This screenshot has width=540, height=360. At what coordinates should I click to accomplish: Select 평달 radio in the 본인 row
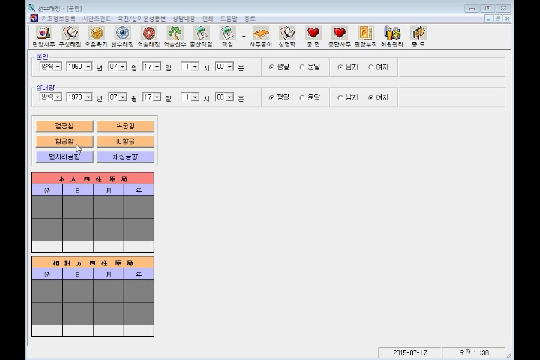click(x=279, y=67)
